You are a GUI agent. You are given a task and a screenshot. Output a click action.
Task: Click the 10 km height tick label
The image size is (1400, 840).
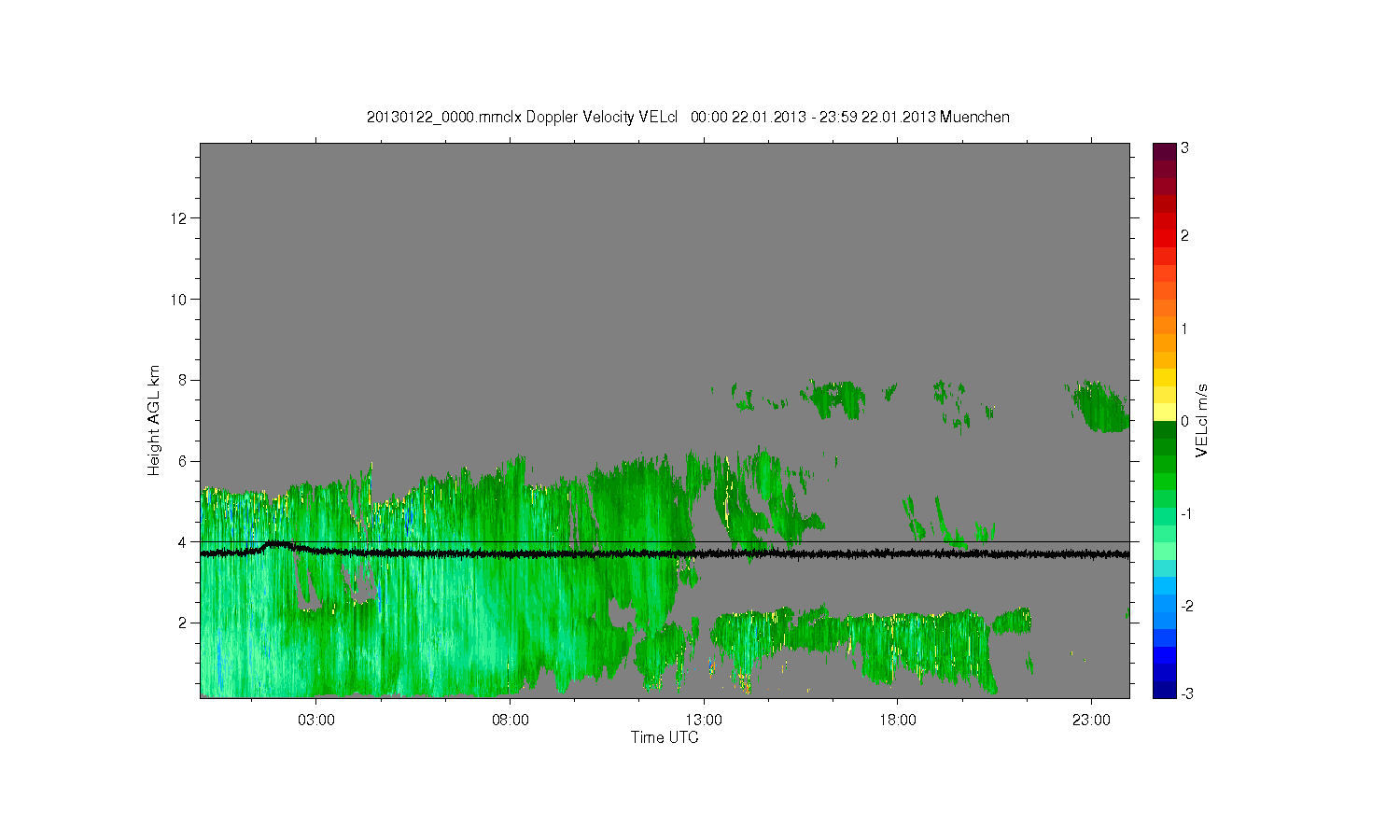[179, 299]
